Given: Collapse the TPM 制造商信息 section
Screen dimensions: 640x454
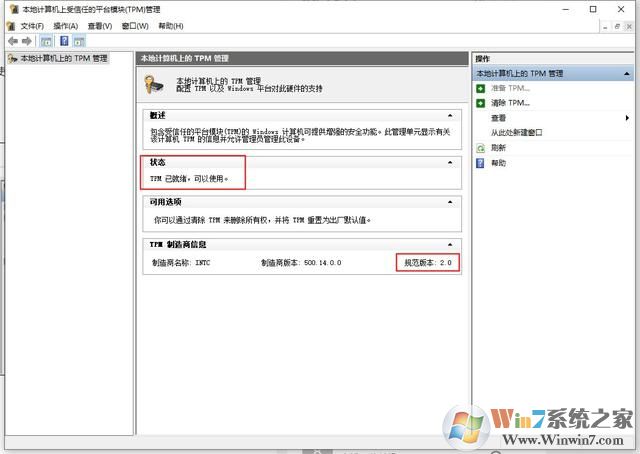Looking at the screenshot, I should click(x=450, y=245).
